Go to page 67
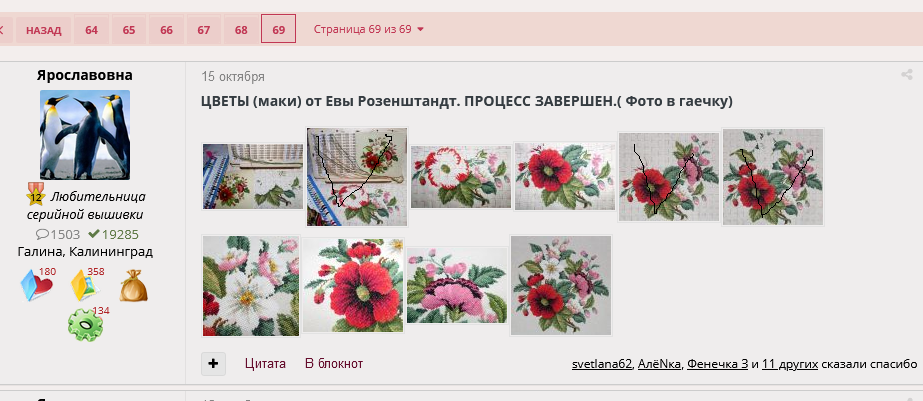 pos(204,29)
